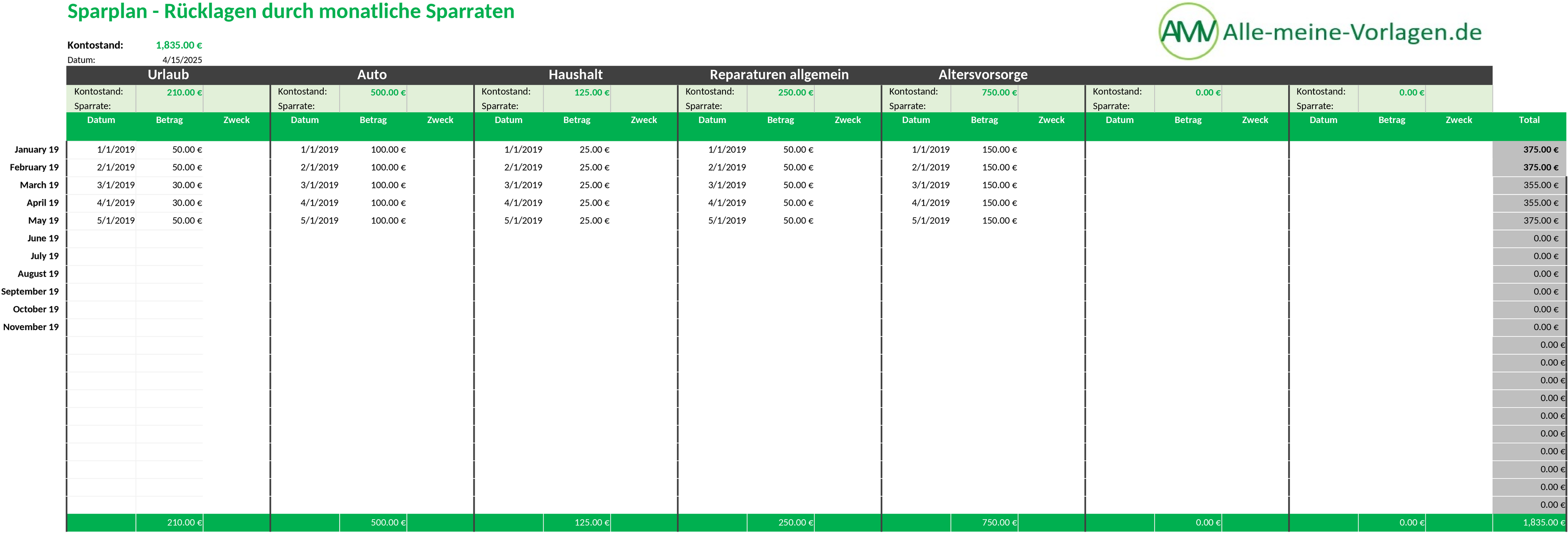Select the September 19 row label
Viewport: 1568px width, 533px height.
pos(30,291)
